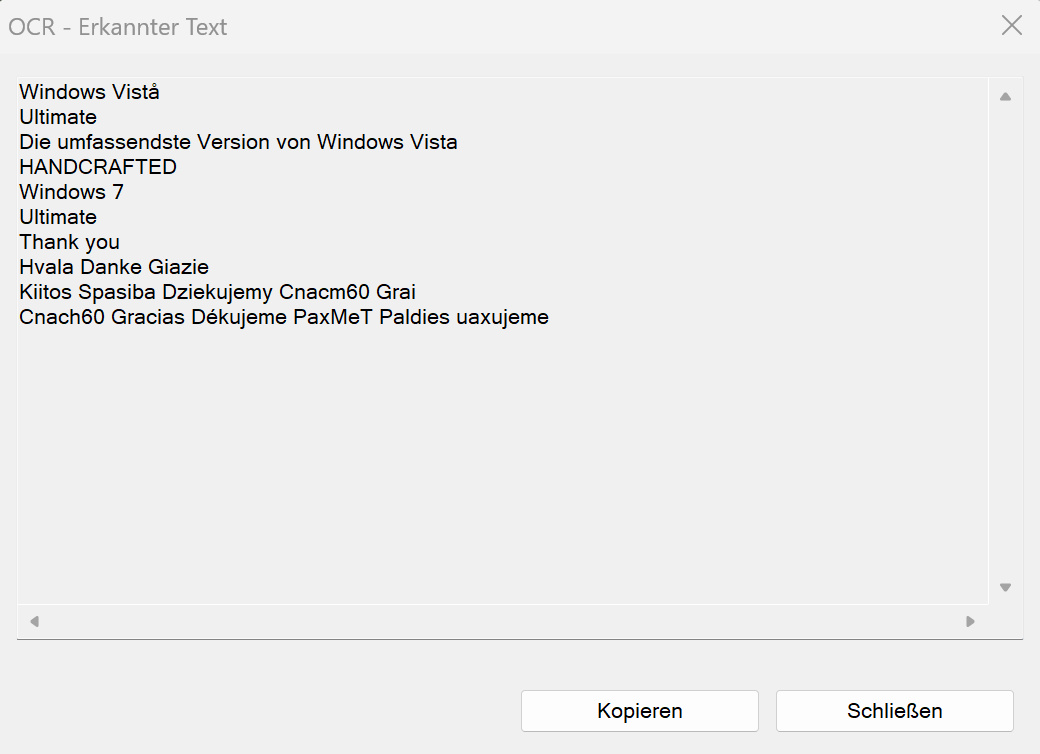Click the vertical scrollbar's up arrow
Image resolution: width=1040 pixels, height=754 pixels.
1006,97
